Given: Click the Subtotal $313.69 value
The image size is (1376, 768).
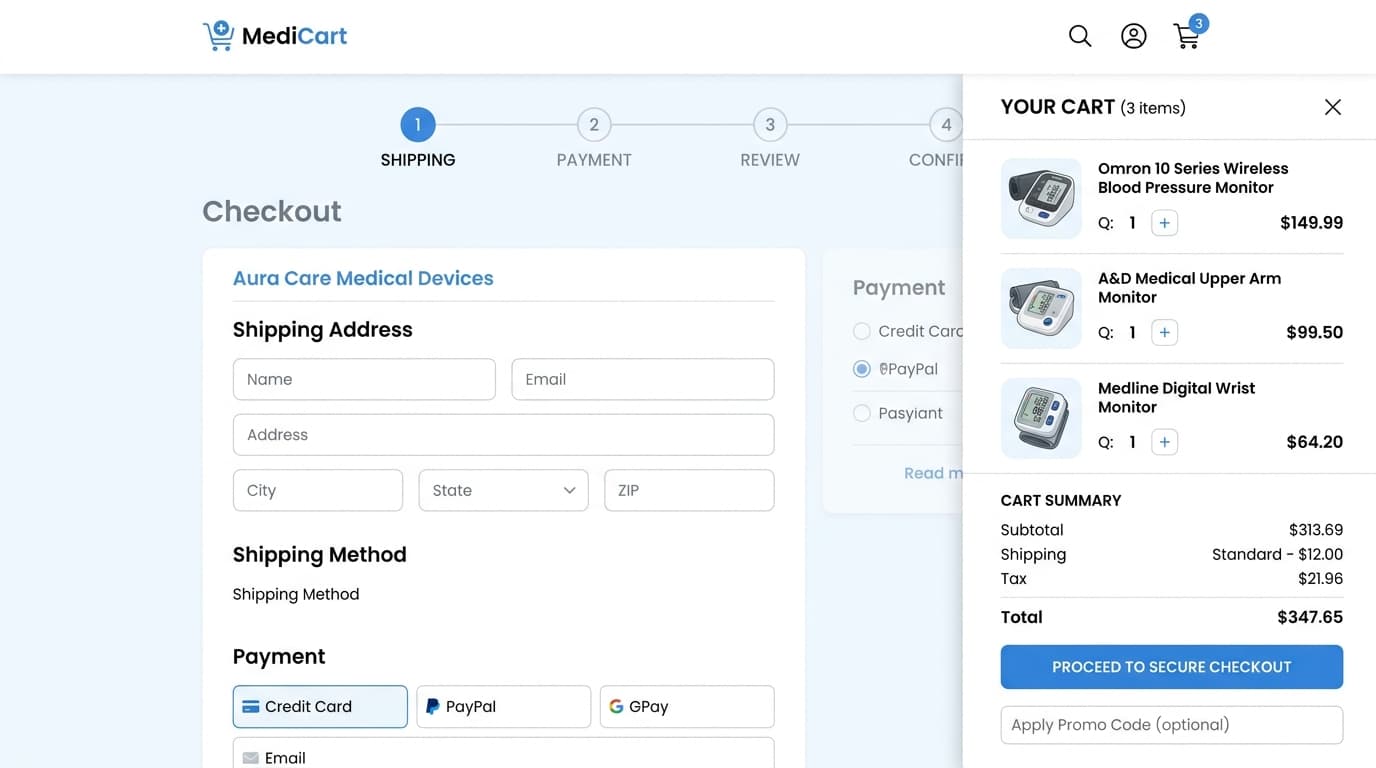Looking at the screenshot, I should click(x=1316, y=530).
